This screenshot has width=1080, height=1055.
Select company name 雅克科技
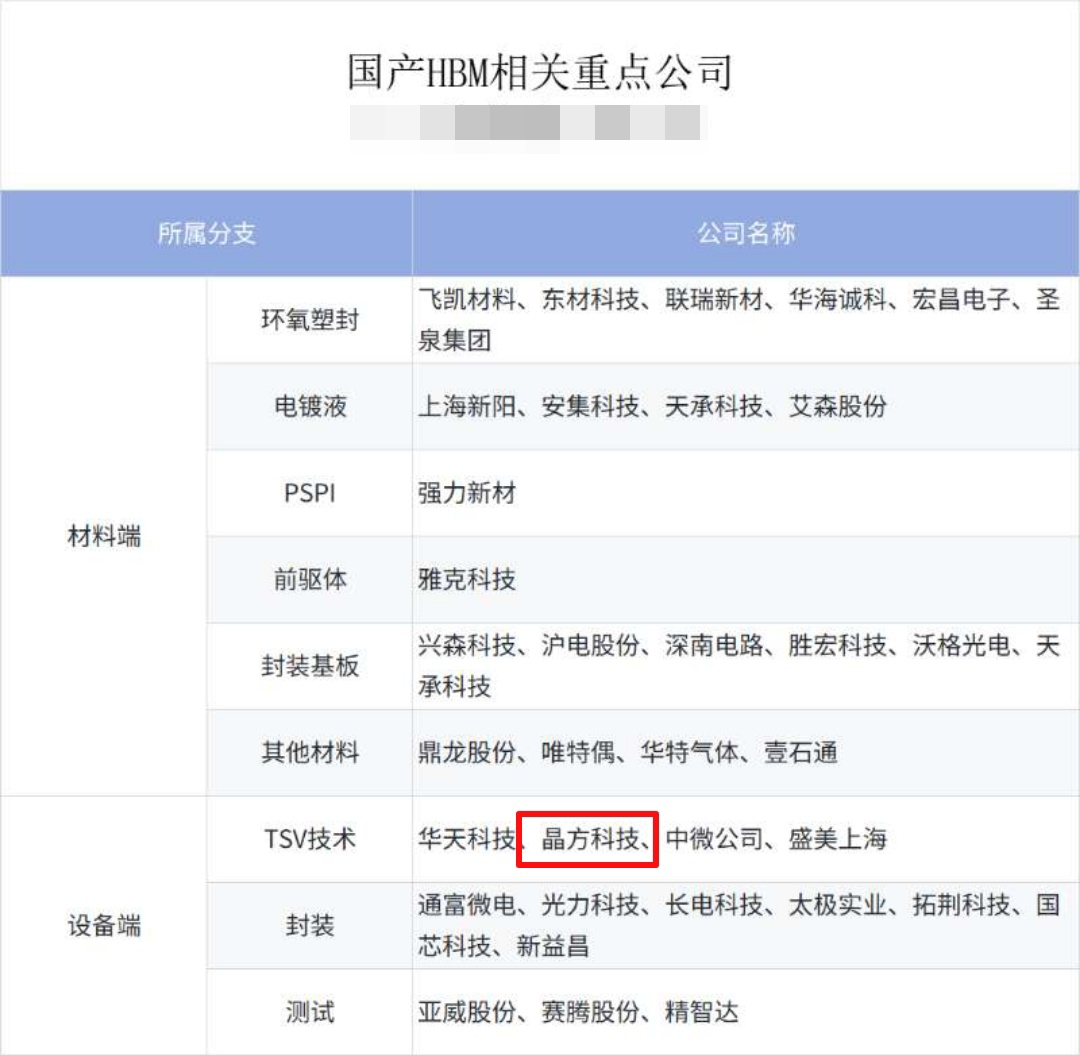point(467,579)
